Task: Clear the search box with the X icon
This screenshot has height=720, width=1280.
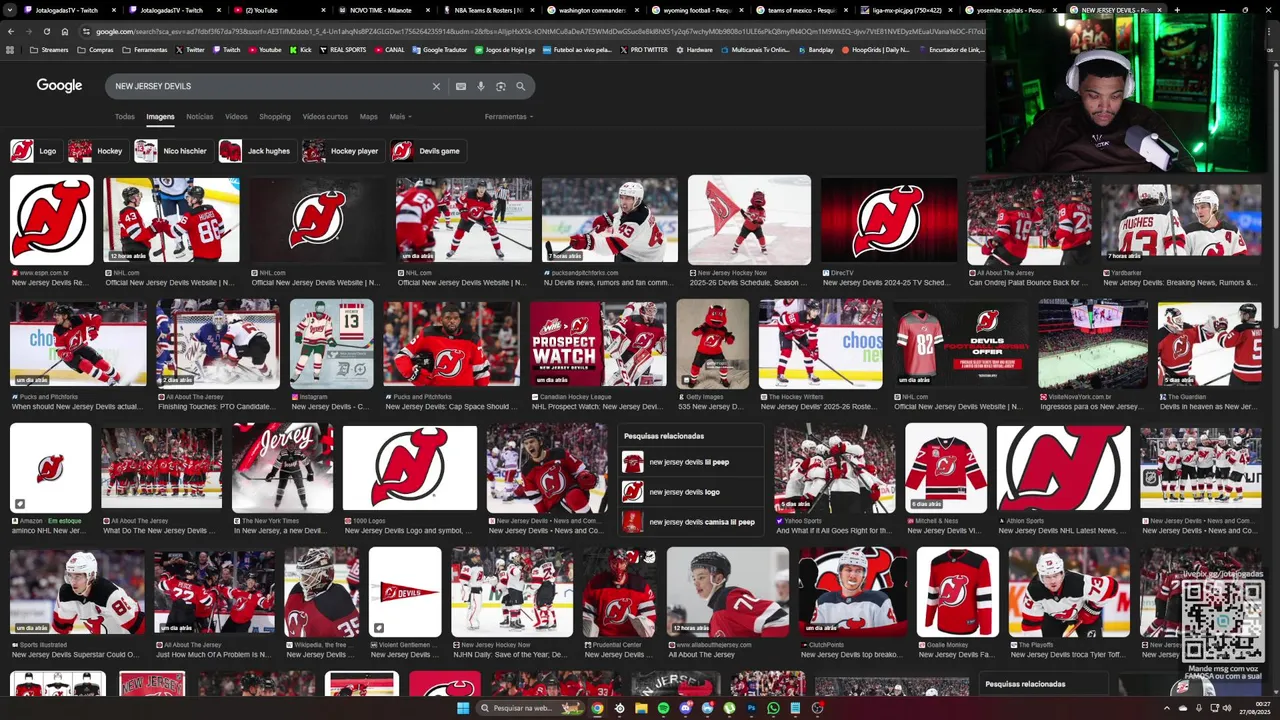Action: 436,86
